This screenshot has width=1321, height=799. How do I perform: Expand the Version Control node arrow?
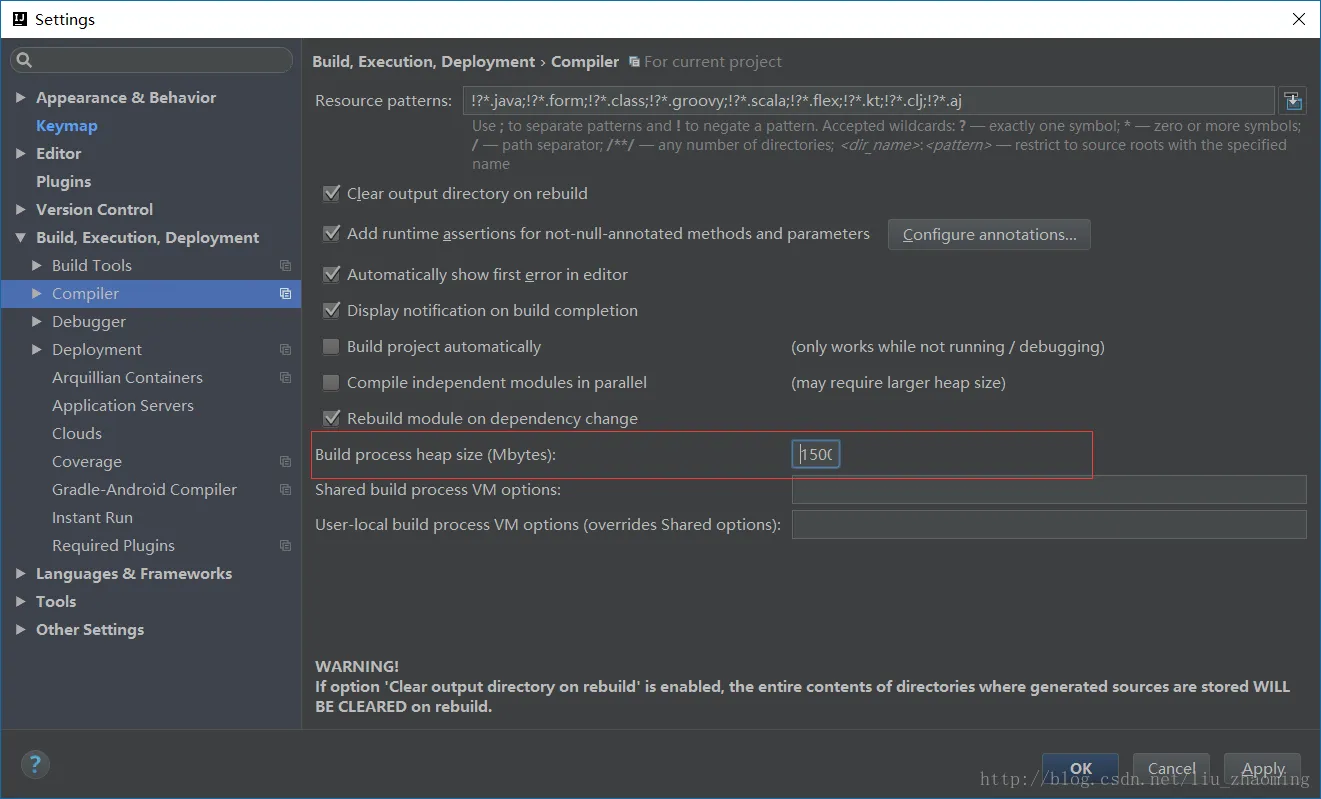click(x=21, y=210)
